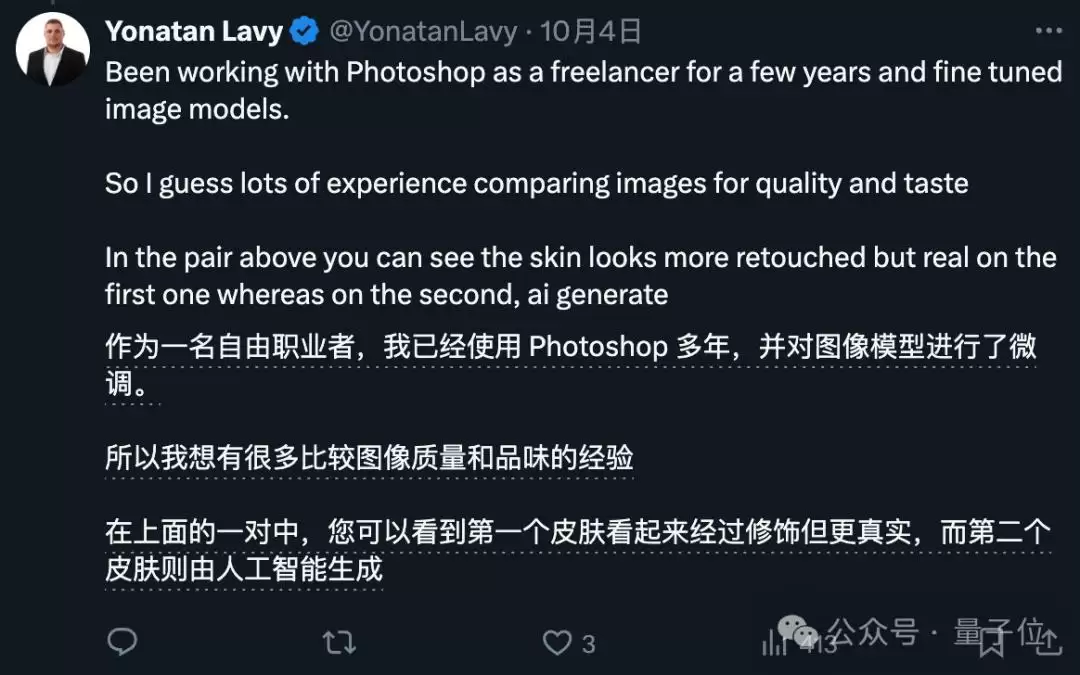Image resolution: width=1080 pixels, height=675 pixels.
Task: Click the like count showing 3
Action: point(588,644)
